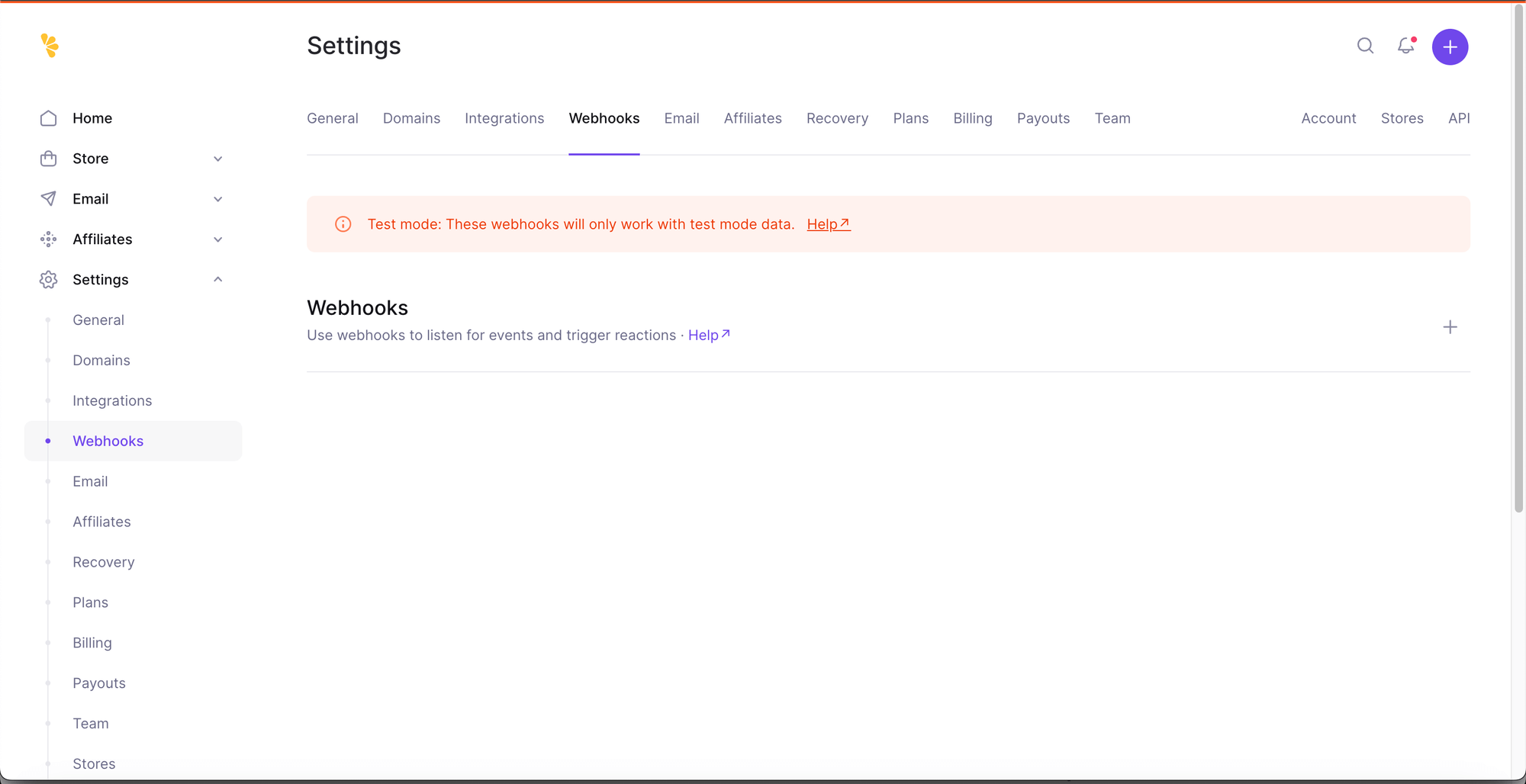Image resolution: width=1526 pixels, height=784 pixels.
Task: Open notifications bell icon
Action: [x=1405, y=47]
